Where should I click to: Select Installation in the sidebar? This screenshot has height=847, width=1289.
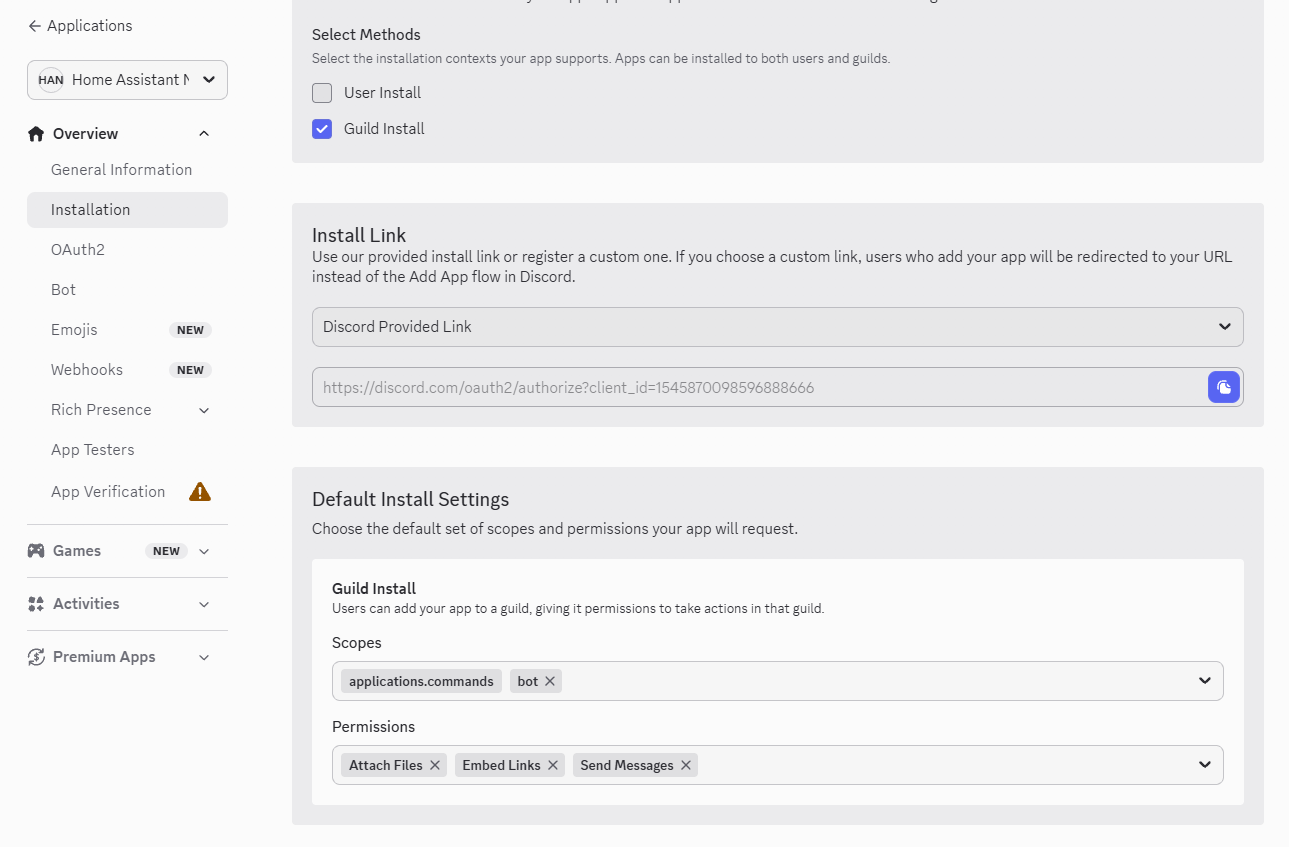tap(127, 210)
